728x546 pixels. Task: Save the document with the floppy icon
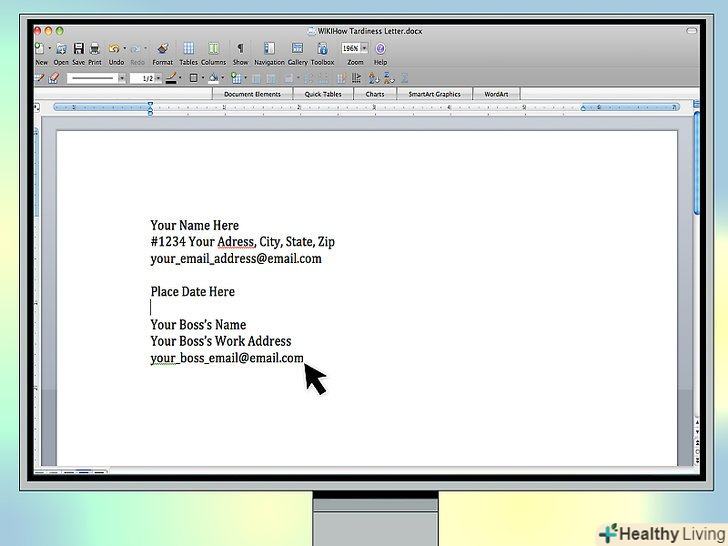[78, 48]
